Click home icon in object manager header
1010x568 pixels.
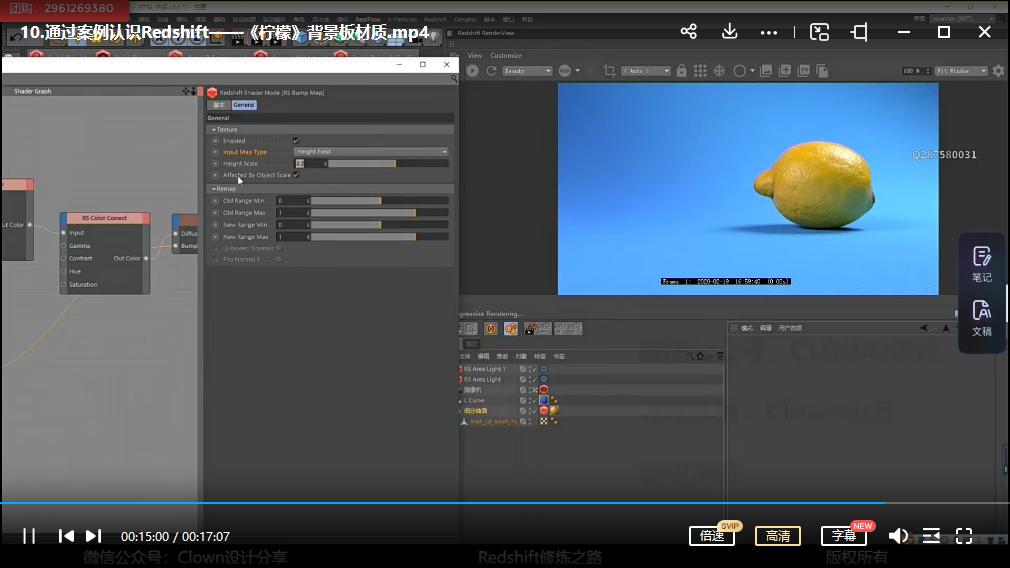700,356
